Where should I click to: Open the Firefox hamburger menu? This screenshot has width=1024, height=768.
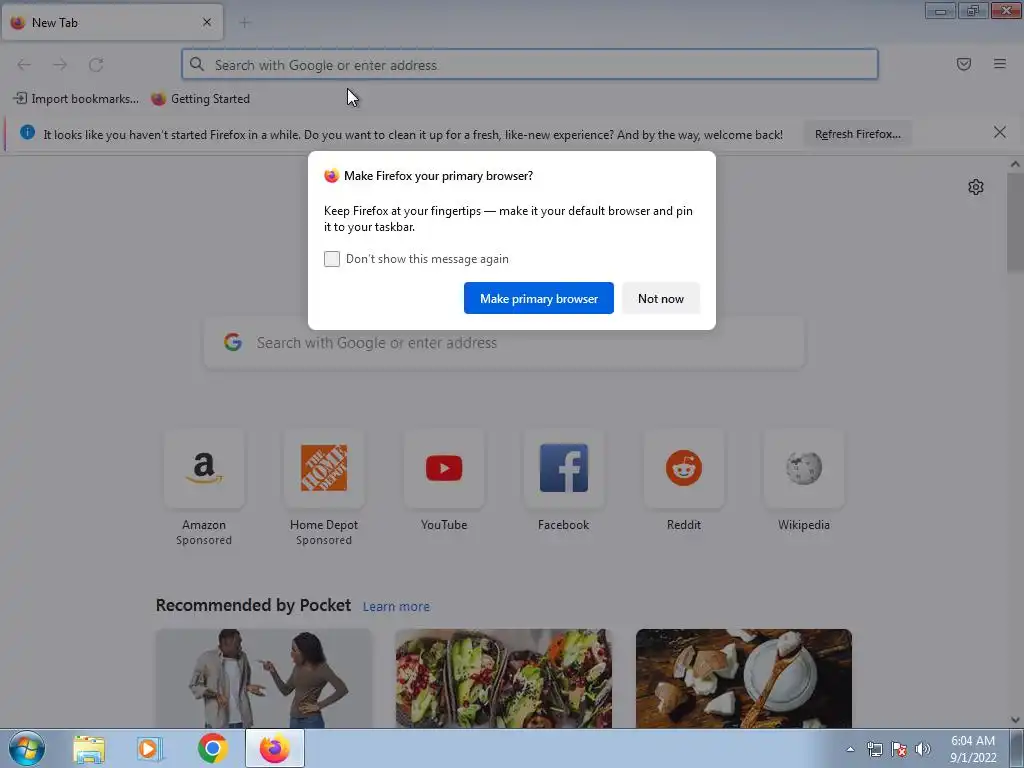tap(999, 64)
